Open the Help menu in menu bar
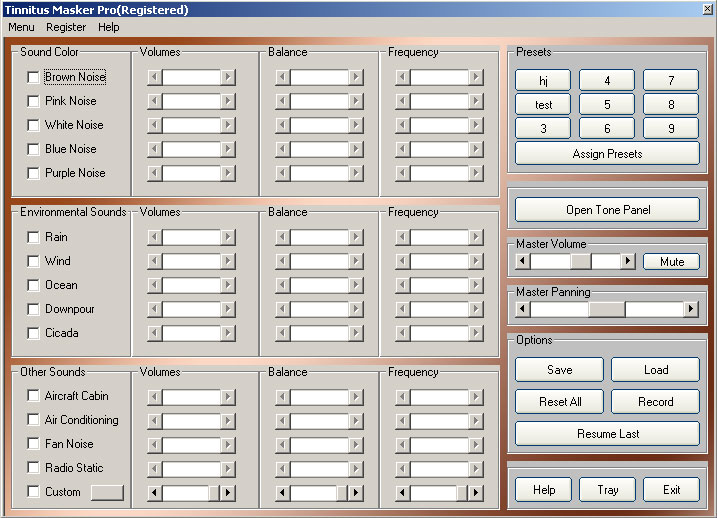This screenshot has width=717, height=518. pos(108,27)
